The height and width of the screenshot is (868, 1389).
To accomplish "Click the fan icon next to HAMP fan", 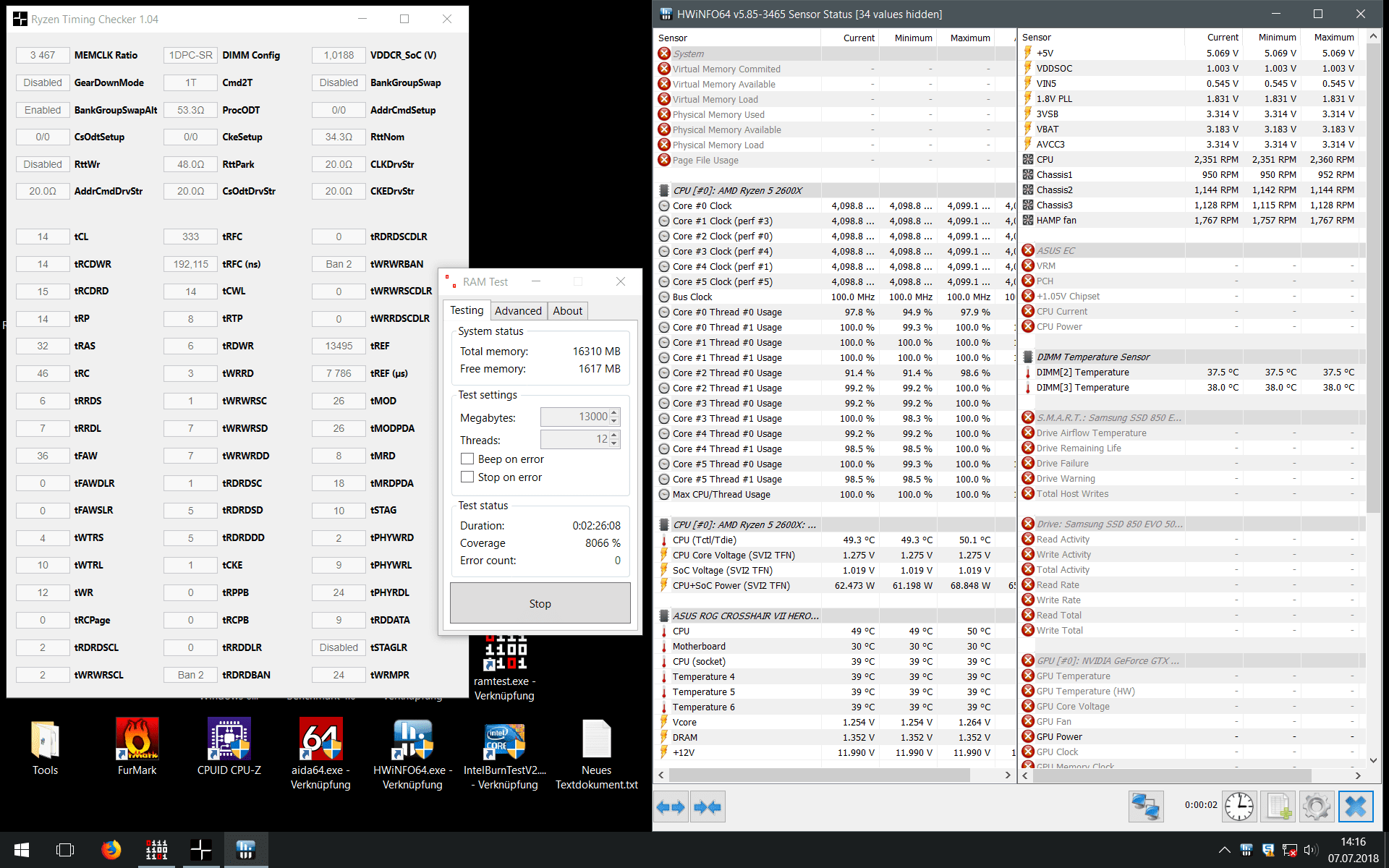I will (1028, 220).
